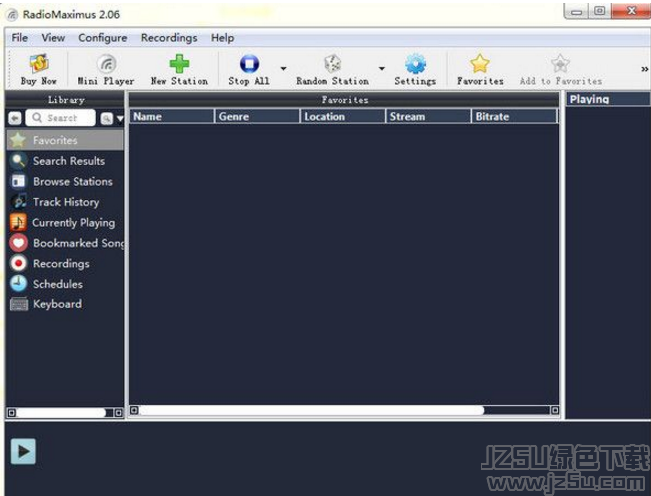Image resolution: width=651 pixels, height=496 pixels.
Task: Expand the Stop All dropdown arrow
Action: 283,68
